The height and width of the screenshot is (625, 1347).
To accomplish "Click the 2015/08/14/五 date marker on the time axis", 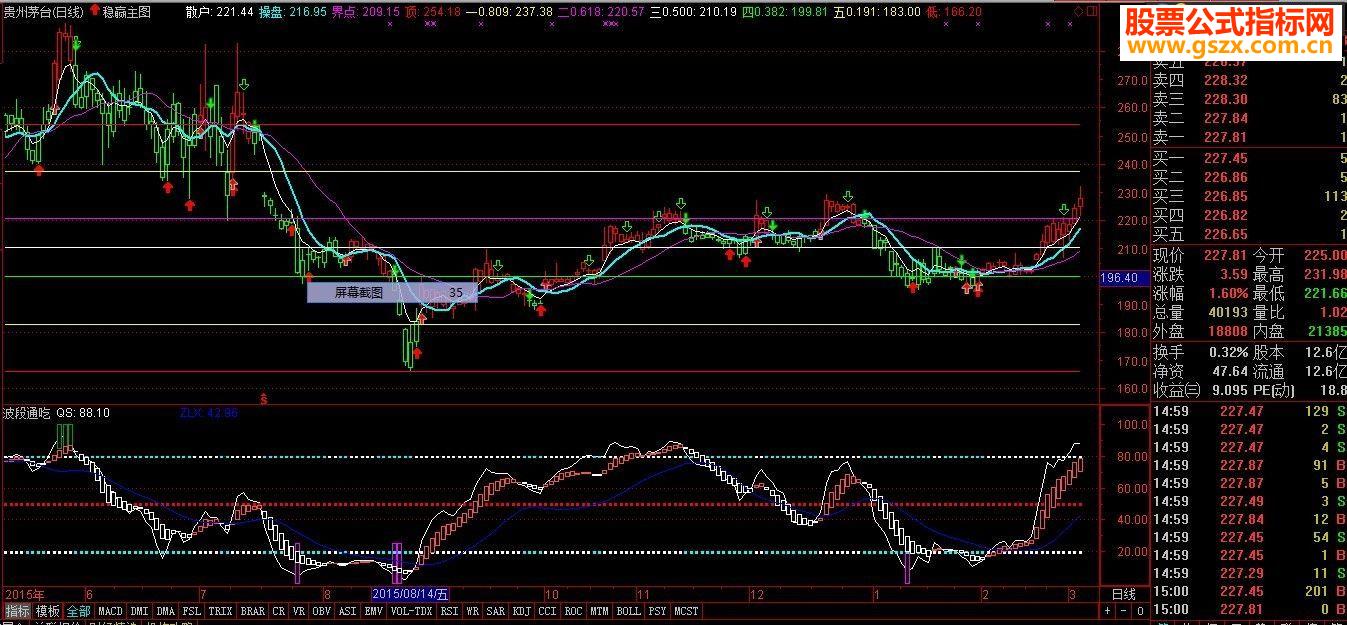I will (x=410, y=594).
